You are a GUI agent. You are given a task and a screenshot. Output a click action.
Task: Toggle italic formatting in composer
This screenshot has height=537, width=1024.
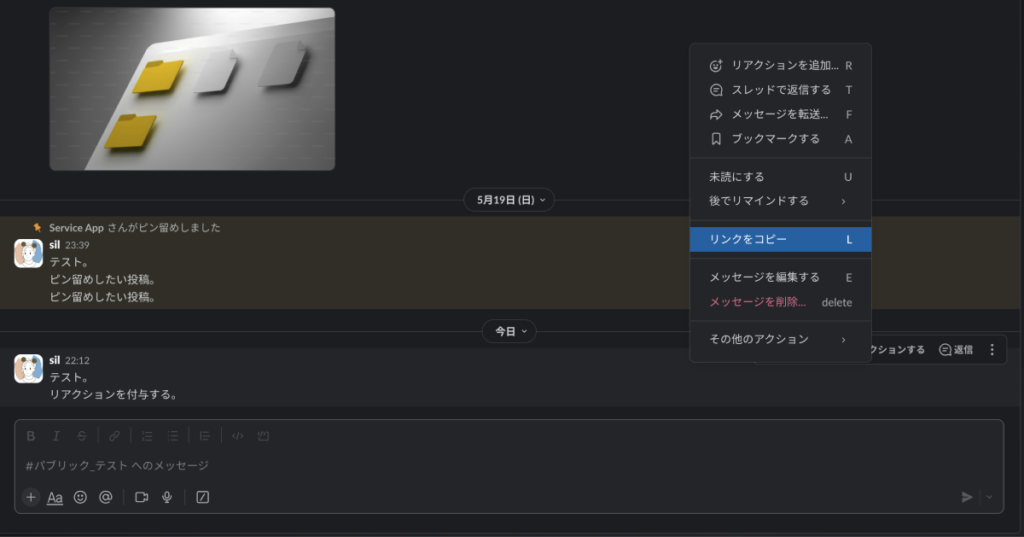pyautogui.click(x=56, y=436)
